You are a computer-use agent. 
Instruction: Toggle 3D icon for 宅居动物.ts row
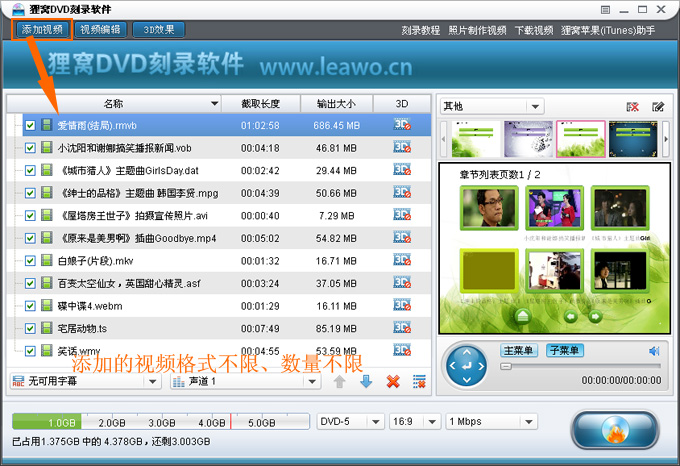point(402,328)
